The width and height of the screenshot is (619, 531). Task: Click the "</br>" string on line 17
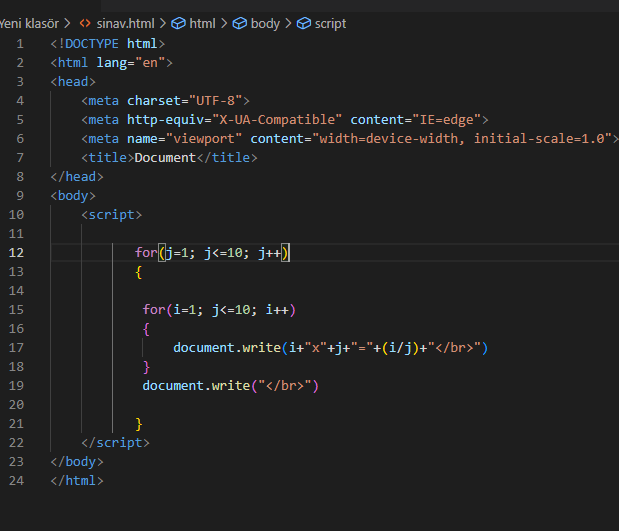(x=454, y=348)
